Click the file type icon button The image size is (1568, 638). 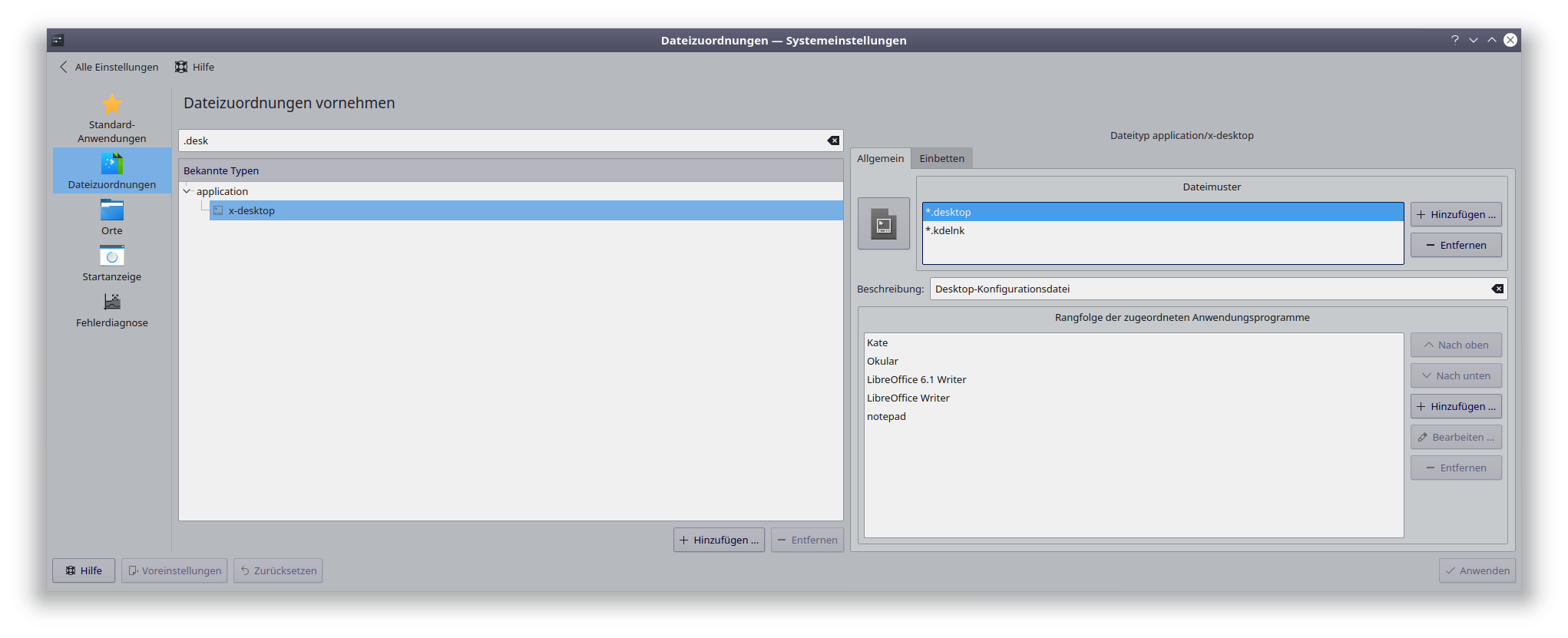point(884,223)
